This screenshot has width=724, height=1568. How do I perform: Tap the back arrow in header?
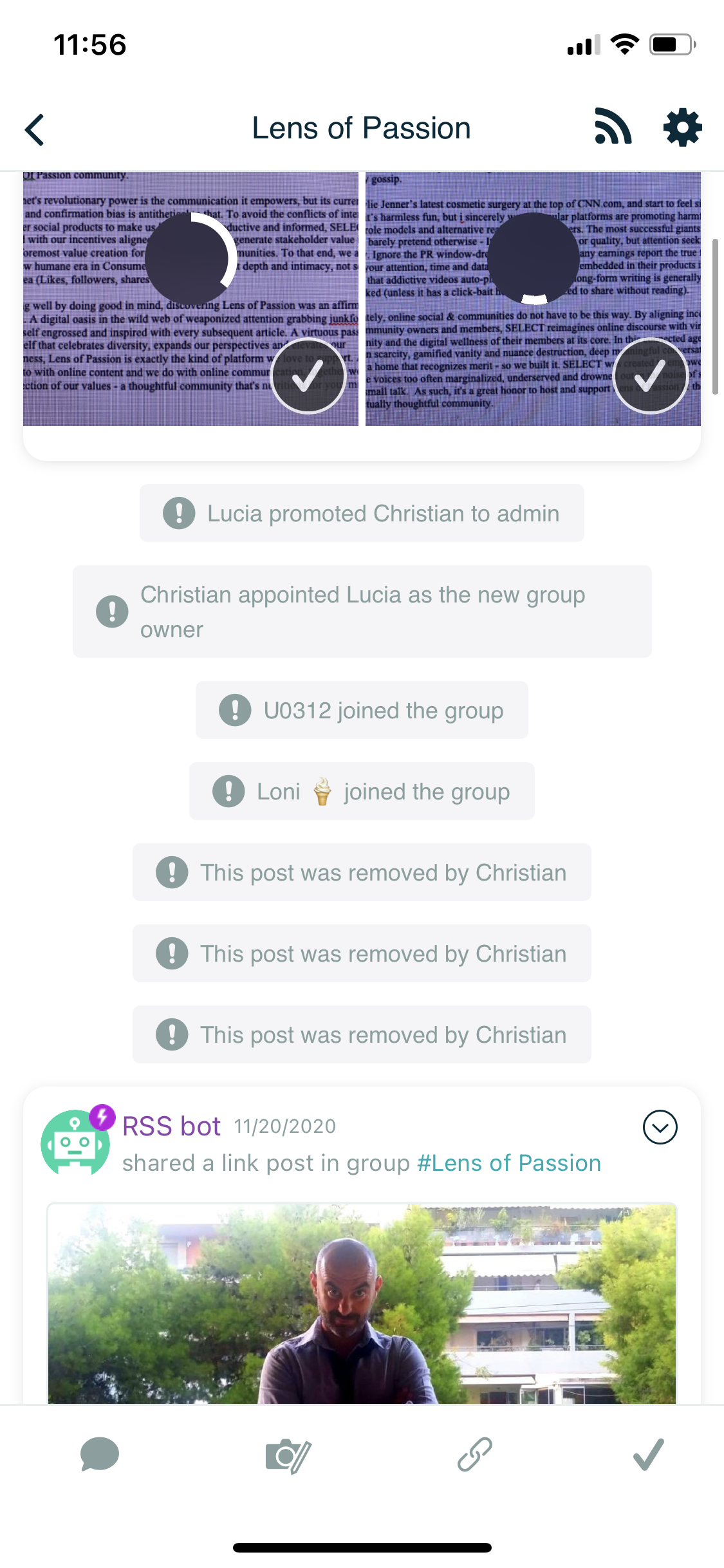pos(35,129)
